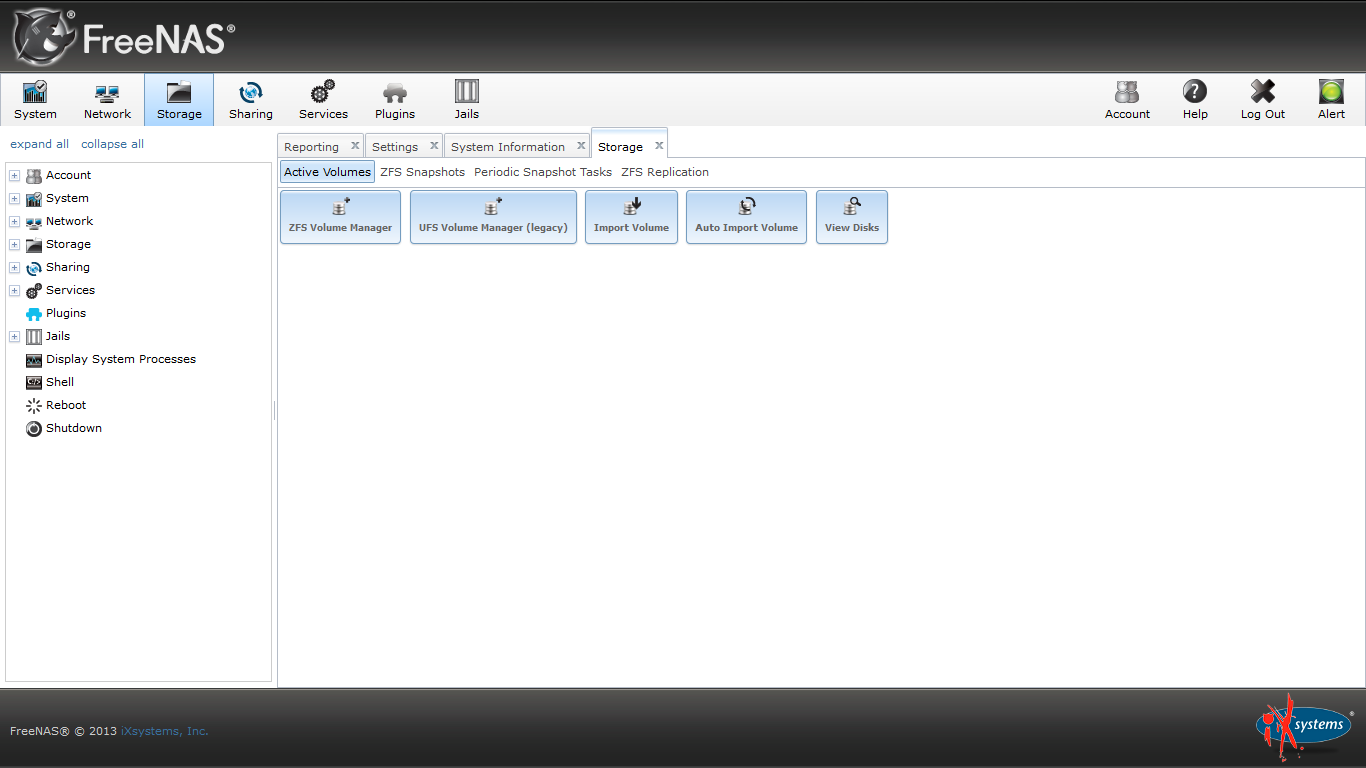Select the Storage tab
The height and width of the screenshot is (768, 1366).
(x=620, y=147)
